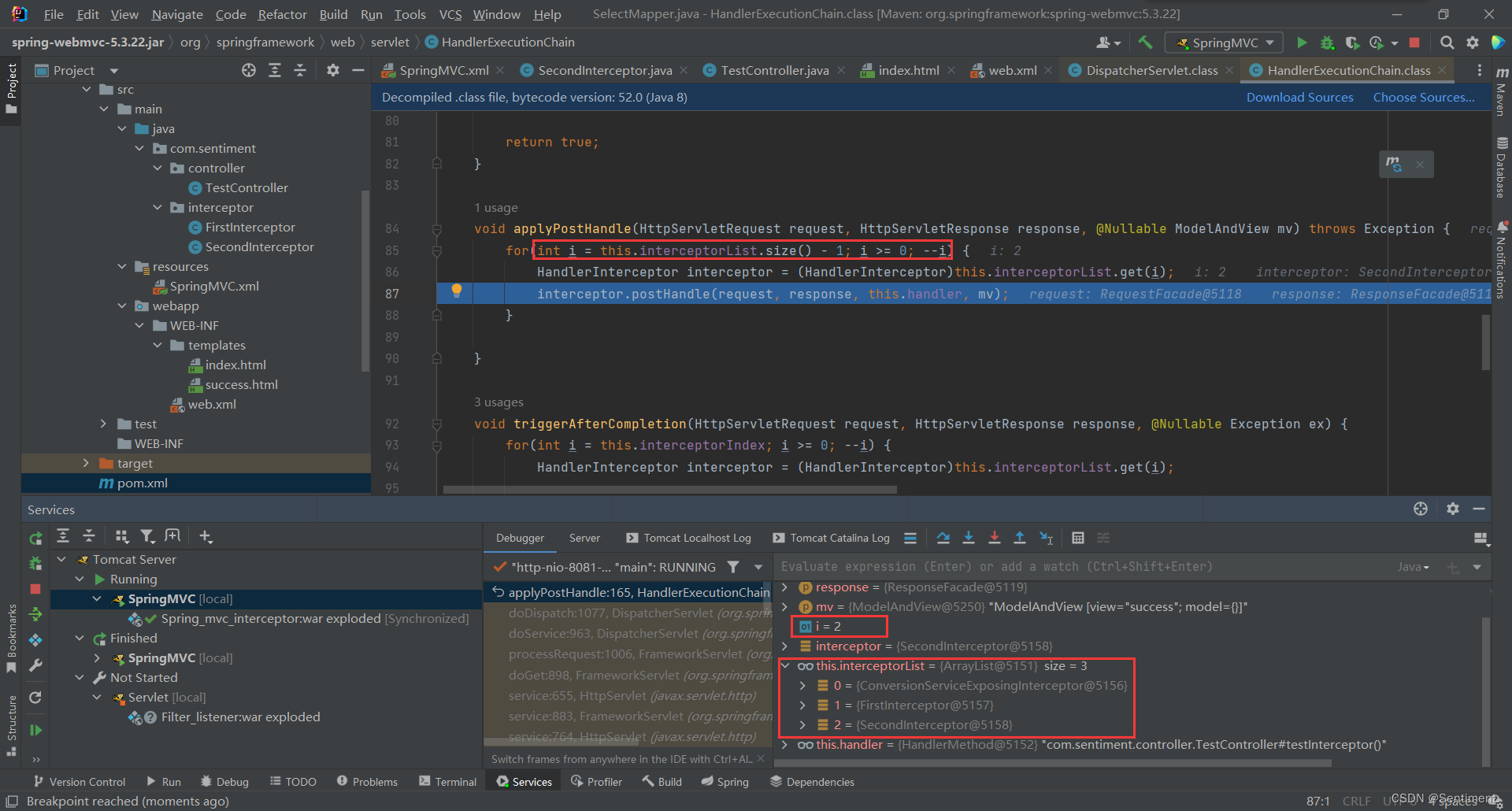The width and height of the screenshot is (1512, 811).
Task: Switch to the TestController.java editor tab
Action: (774, 70)
